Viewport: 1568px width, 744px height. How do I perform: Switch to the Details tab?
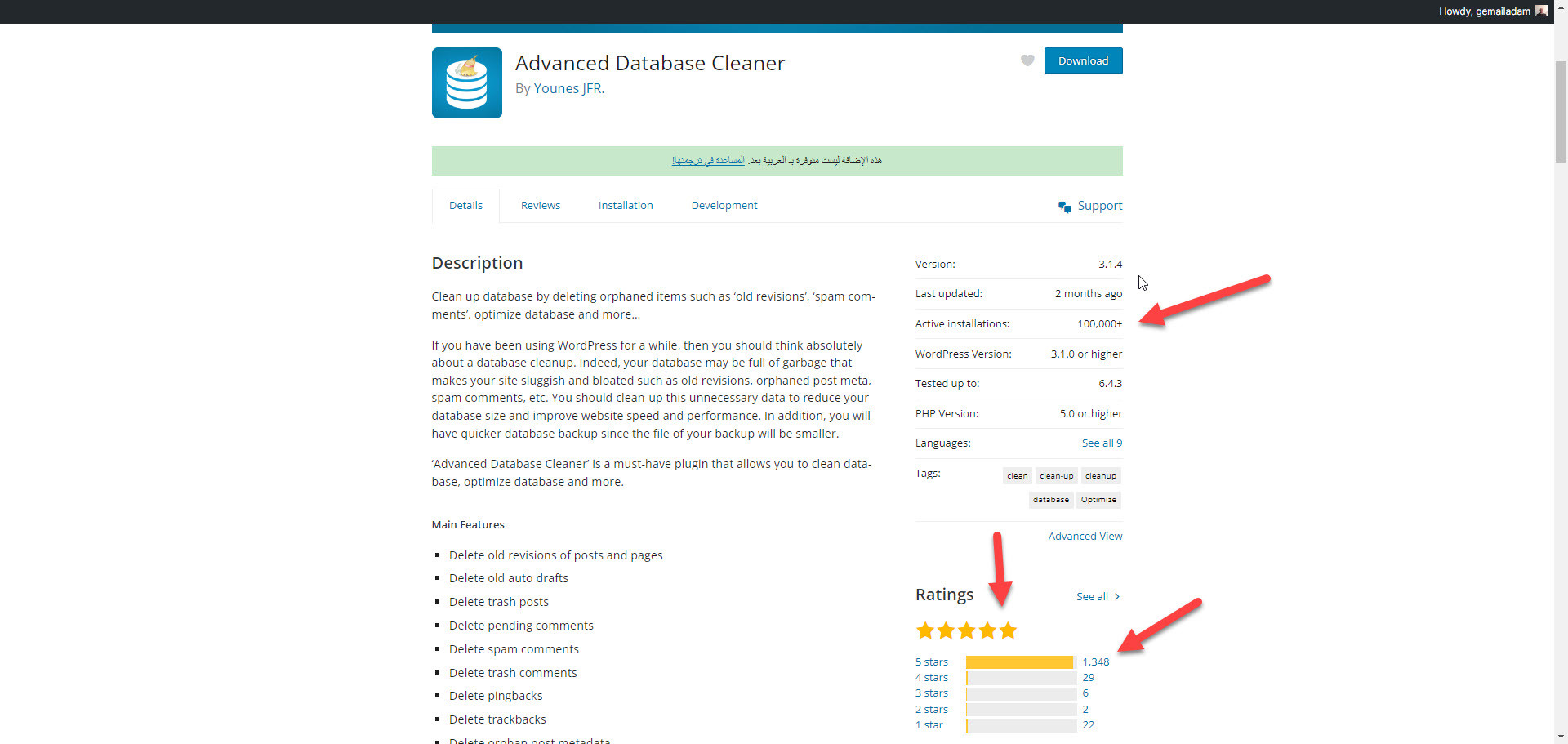click(465, 206)
